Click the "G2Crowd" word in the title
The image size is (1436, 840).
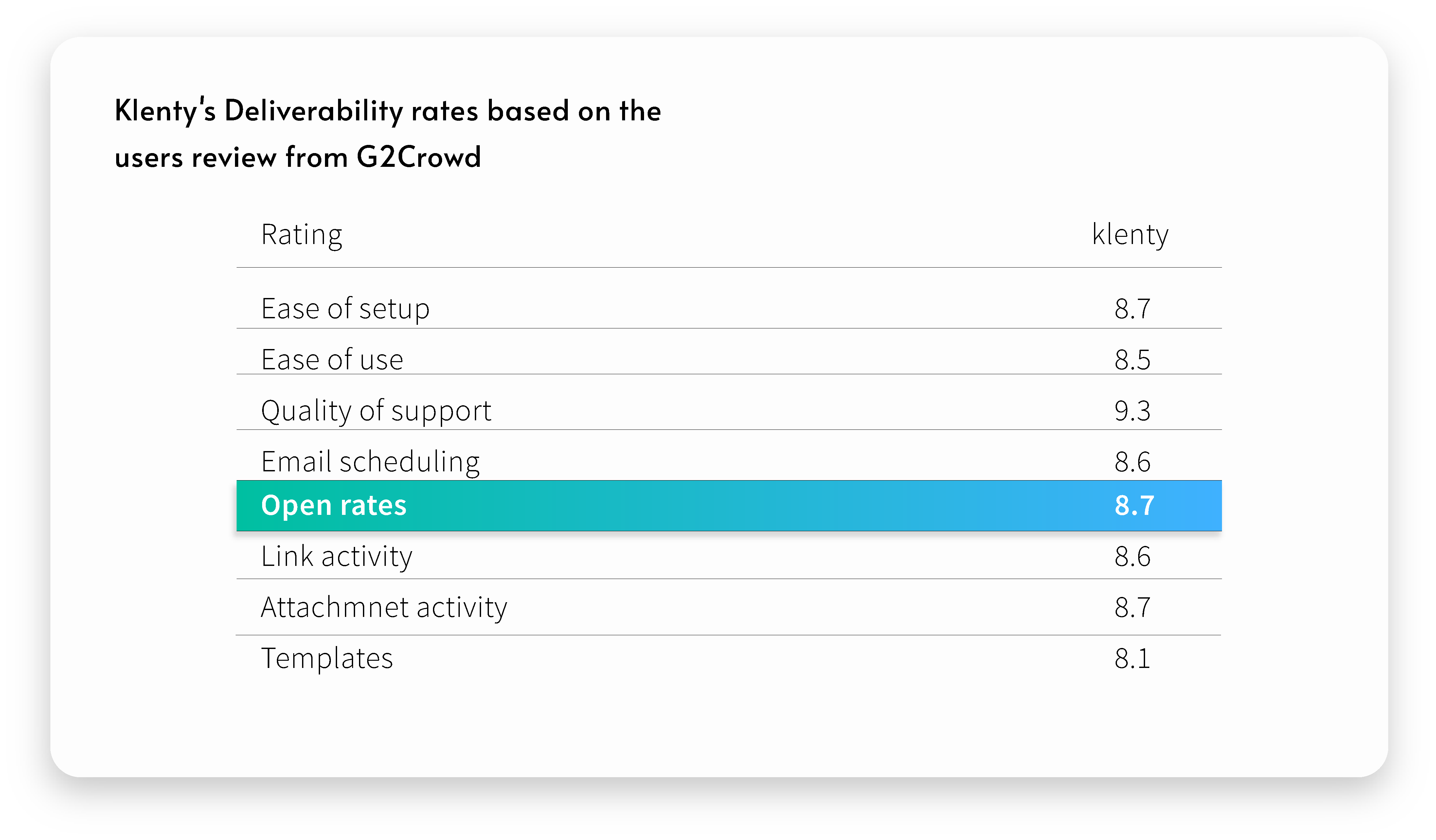419,157
